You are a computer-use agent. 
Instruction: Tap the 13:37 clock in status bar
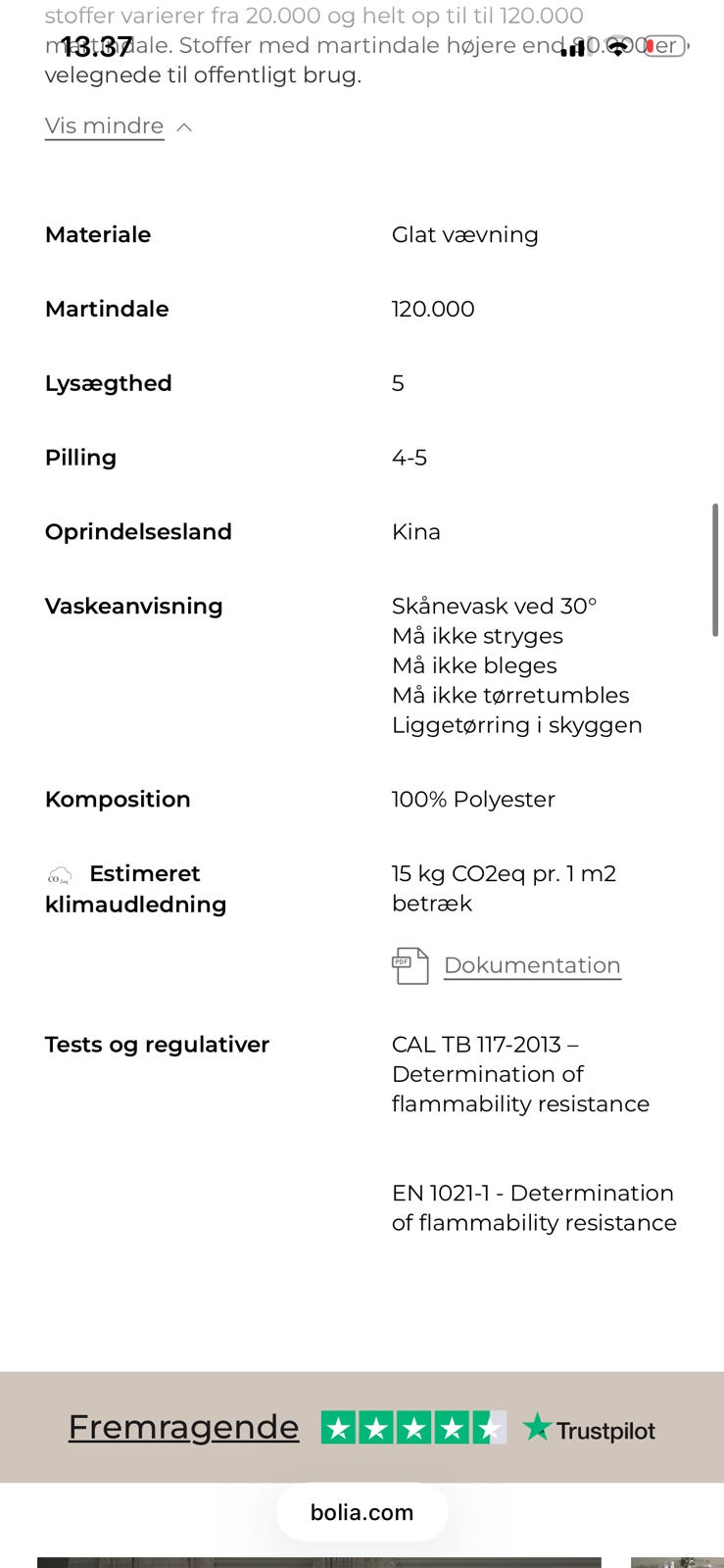pyautogui.click(x=96, y=46)
